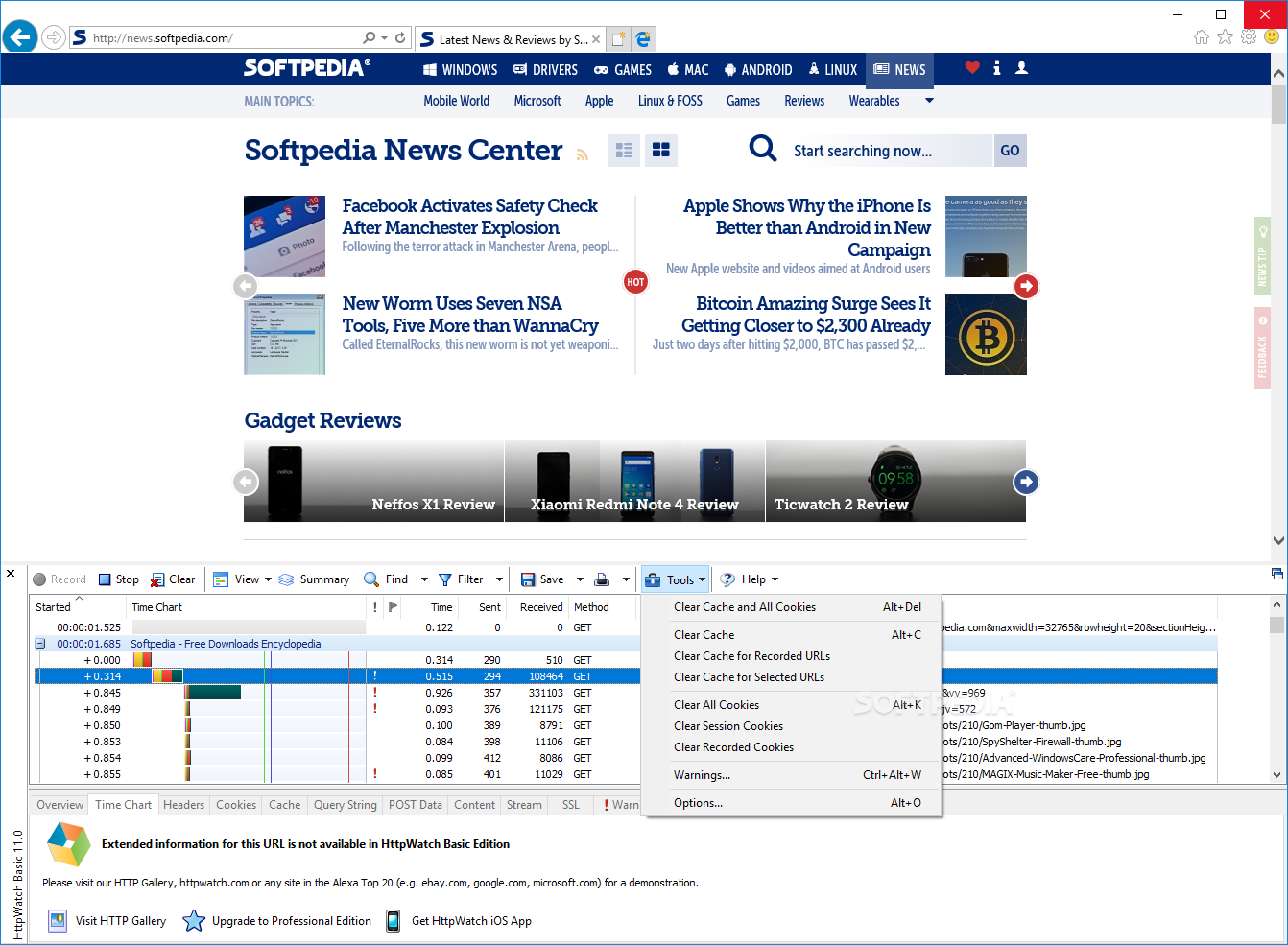1288x945 pixels.
Task: Click the site search magnifier icon
Action: coord(763,149)
